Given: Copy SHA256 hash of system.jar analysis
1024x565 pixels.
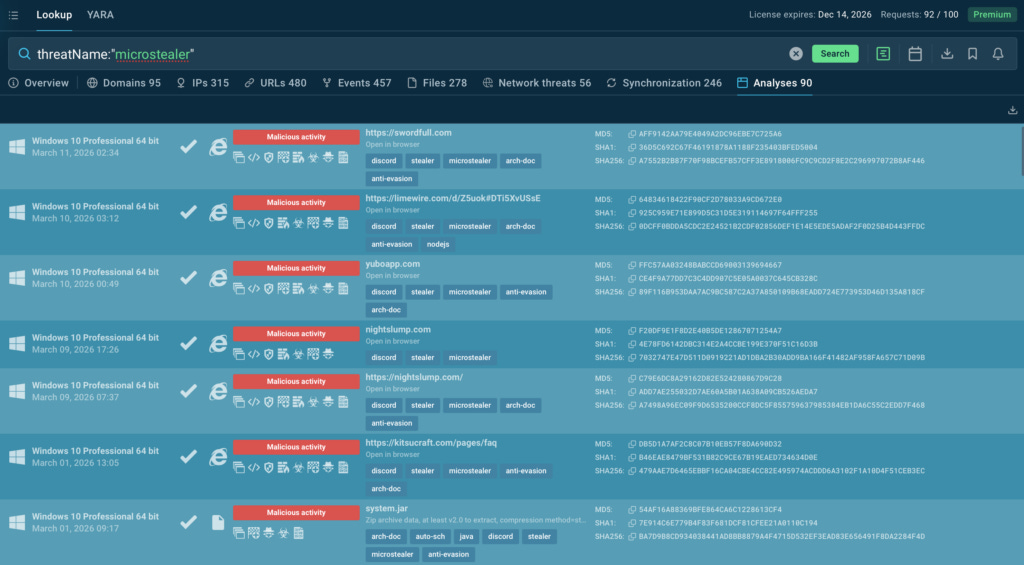Looking at the screenshot, I should tap(632, 536).
